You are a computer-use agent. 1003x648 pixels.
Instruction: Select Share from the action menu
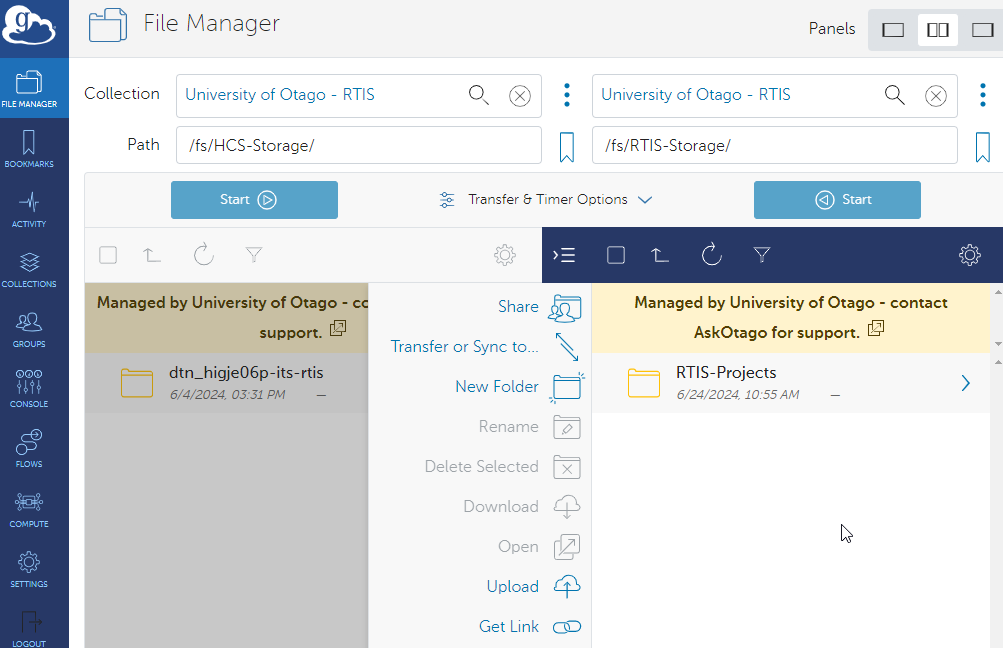(518, 307)
